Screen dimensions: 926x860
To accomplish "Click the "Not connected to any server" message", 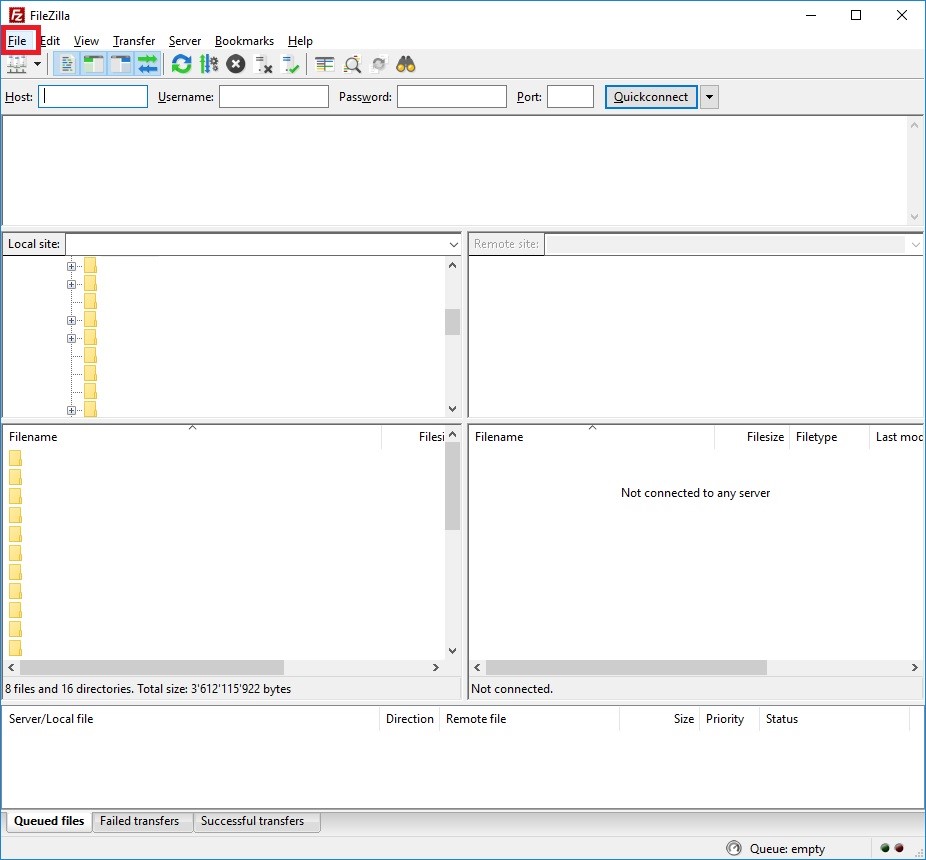I will (x=695, y=493).
